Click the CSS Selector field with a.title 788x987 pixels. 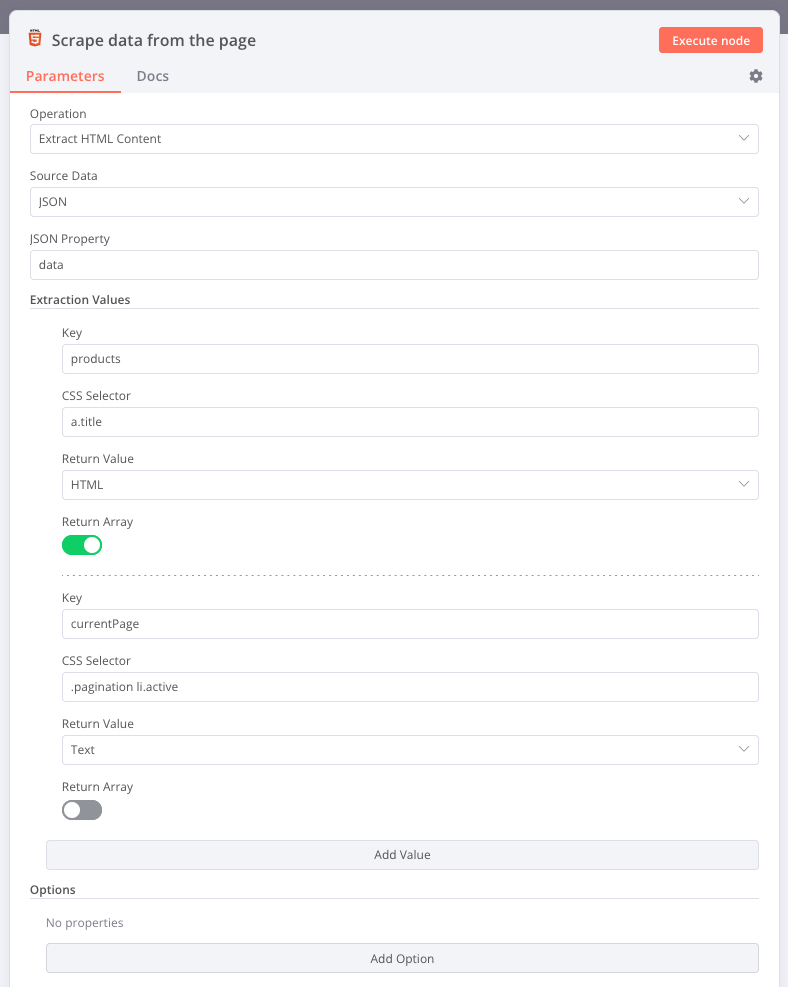[410, 421]
